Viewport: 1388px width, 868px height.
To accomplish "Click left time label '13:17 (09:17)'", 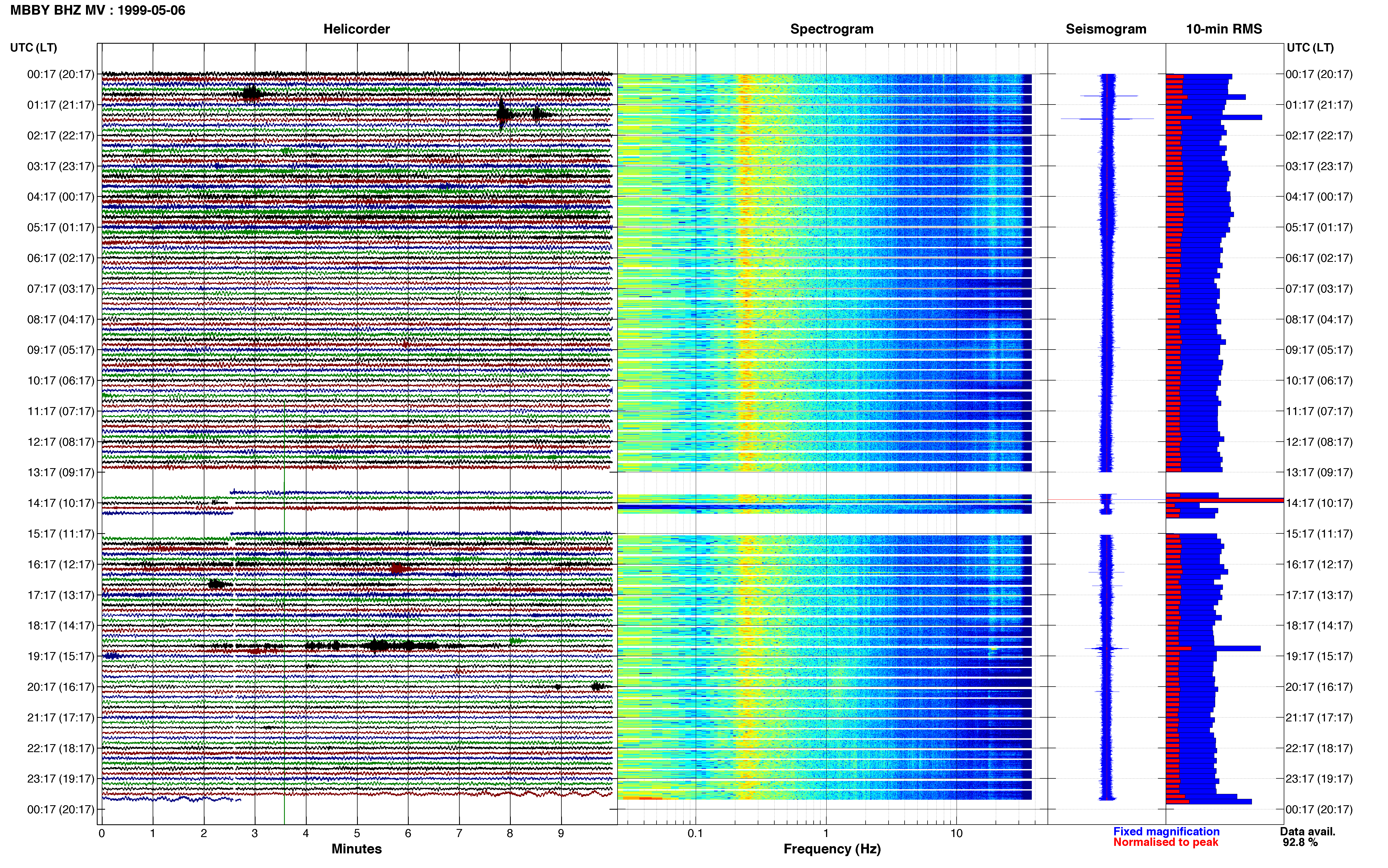I will coord(61,473).
